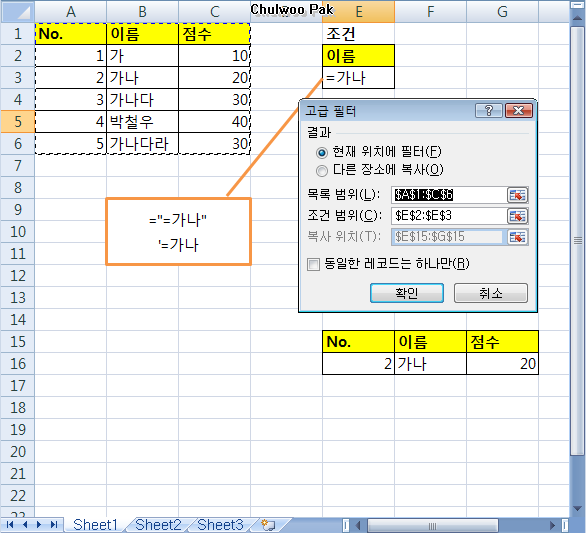
Task: Click cell B2 containing 가
Action: point(142,56)
